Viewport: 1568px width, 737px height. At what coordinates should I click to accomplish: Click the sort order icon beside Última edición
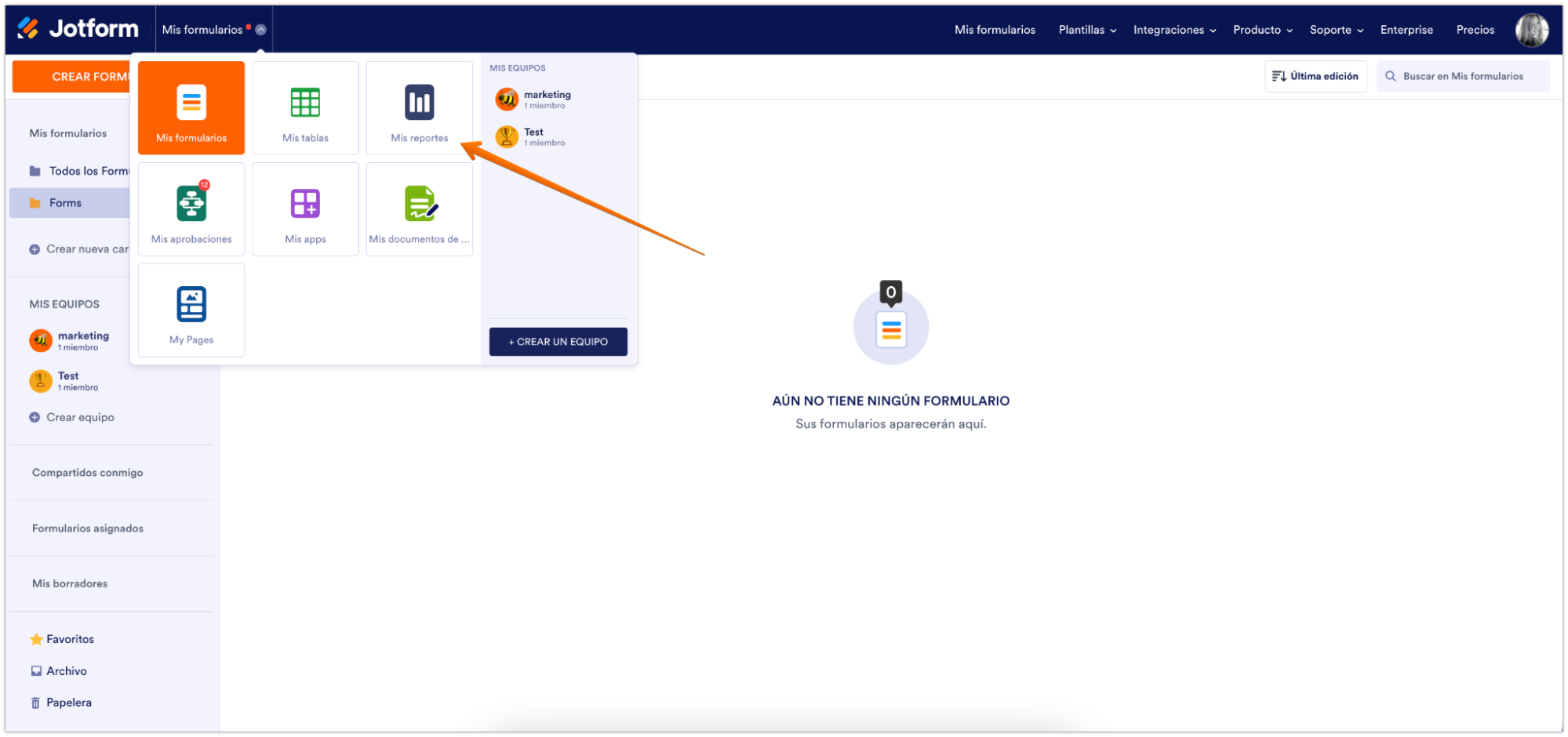point(1279,76)
